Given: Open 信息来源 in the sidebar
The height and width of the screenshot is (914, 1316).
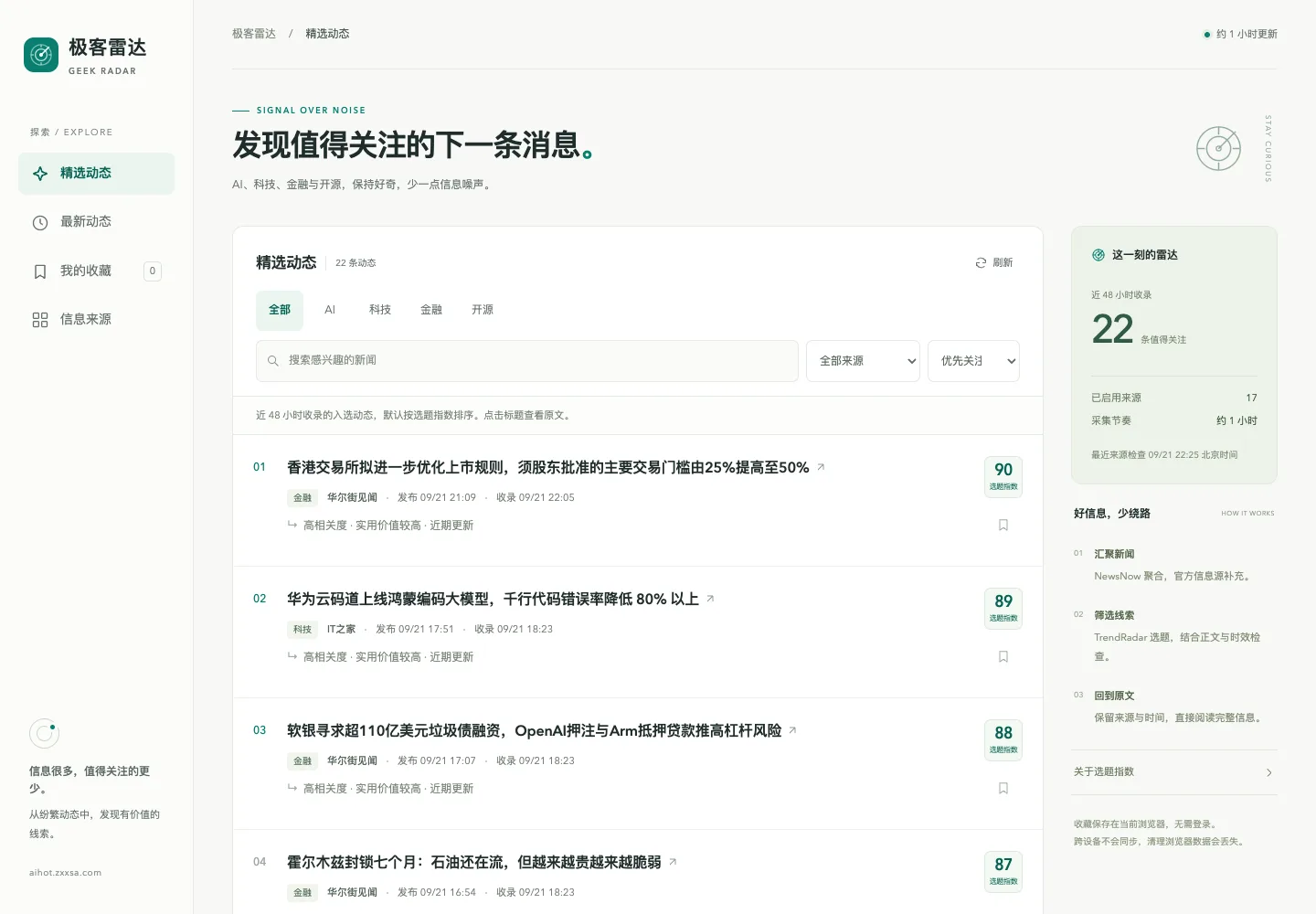Looking at the screenshot, I should tap(96, 320).
